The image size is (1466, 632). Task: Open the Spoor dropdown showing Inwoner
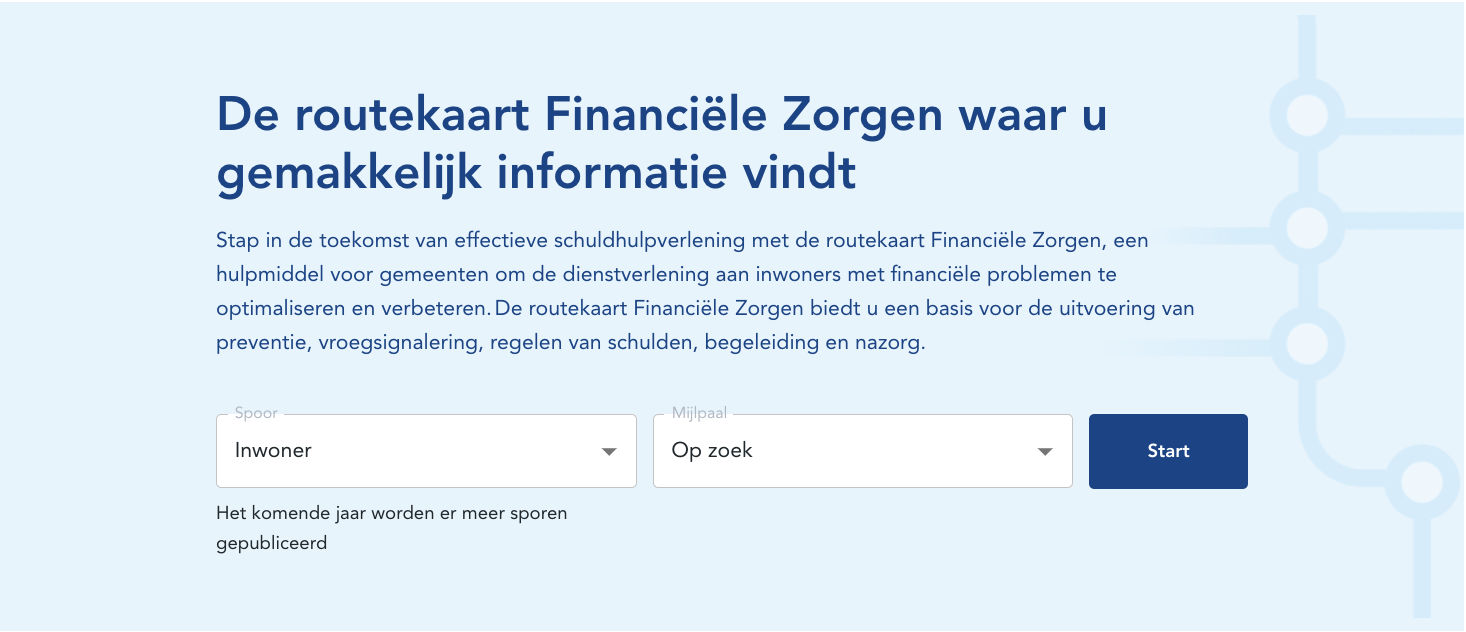pos(425,451)
